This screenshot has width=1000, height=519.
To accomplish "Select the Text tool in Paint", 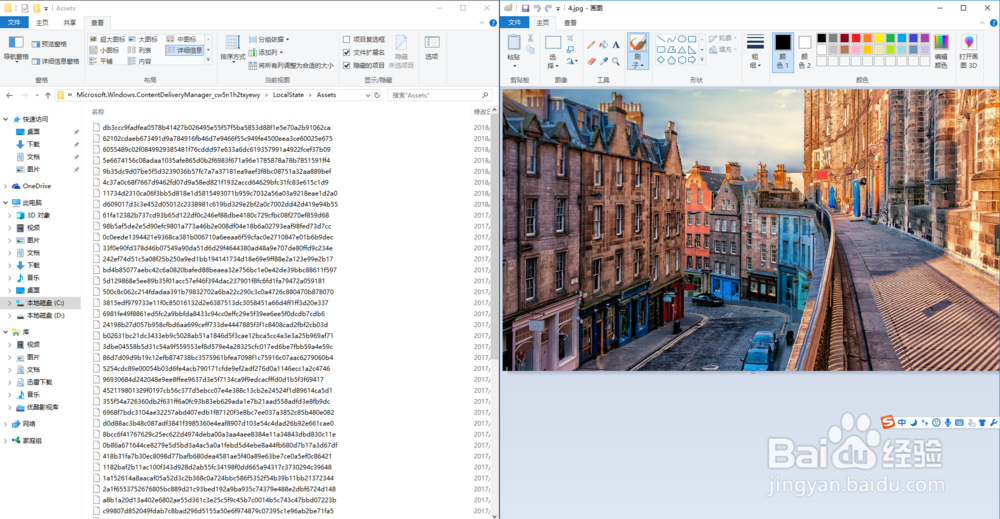I will pos(615,45).
